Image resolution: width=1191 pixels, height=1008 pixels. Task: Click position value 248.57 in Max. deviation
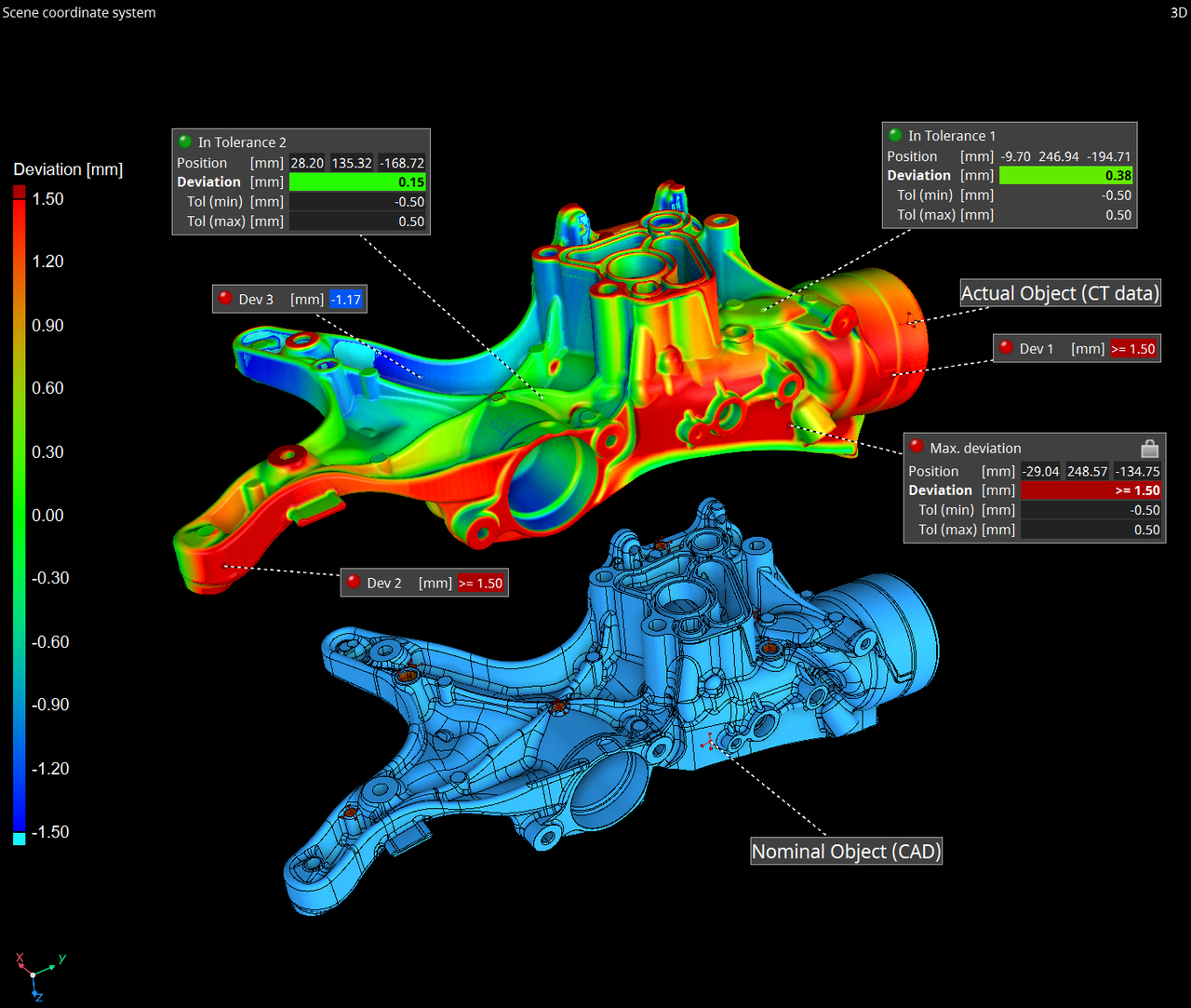tap(1088, 472)
